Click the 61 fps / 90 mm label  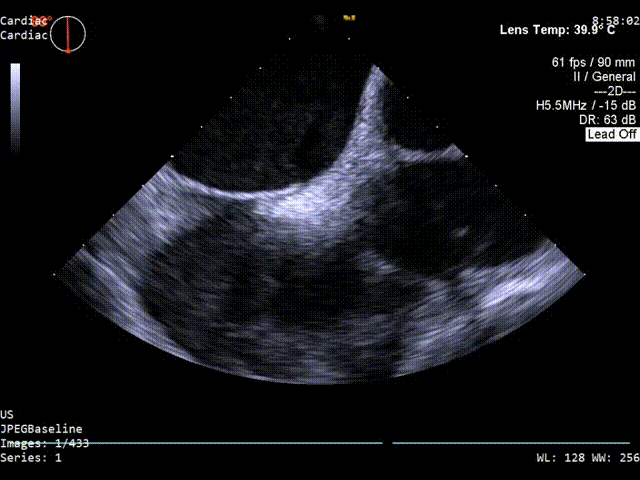(594, 62)
